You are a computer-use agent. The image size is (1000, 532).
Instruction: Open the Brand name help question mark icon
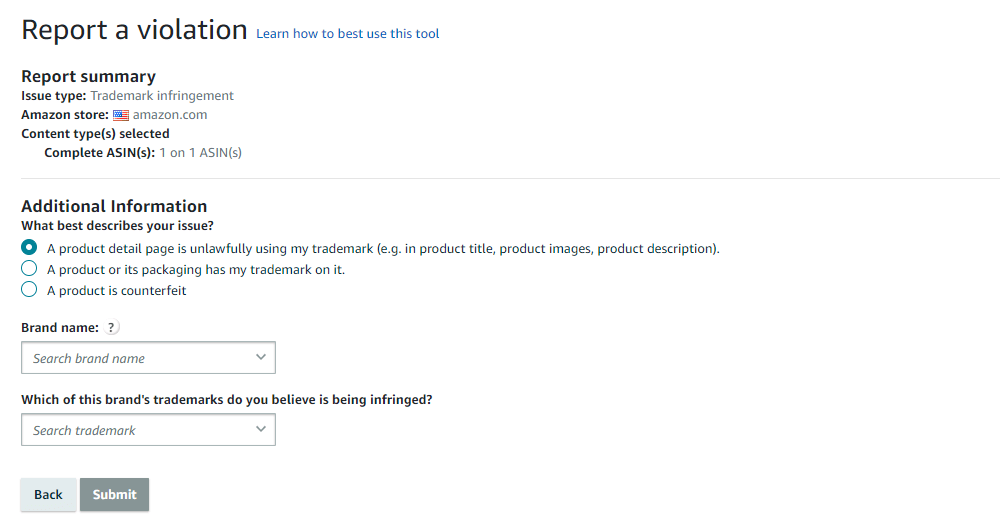pos(111,327)
